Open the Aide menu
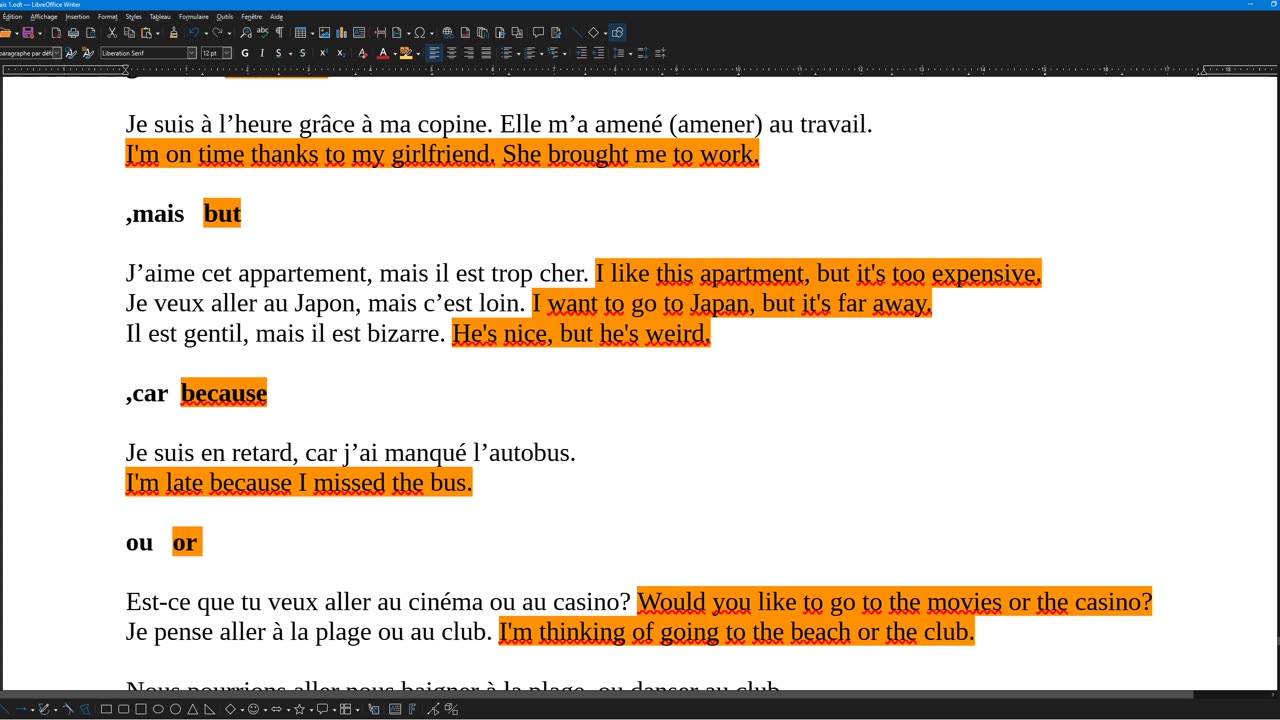This screenshot has height=720, width=1280. pos(277,17)
